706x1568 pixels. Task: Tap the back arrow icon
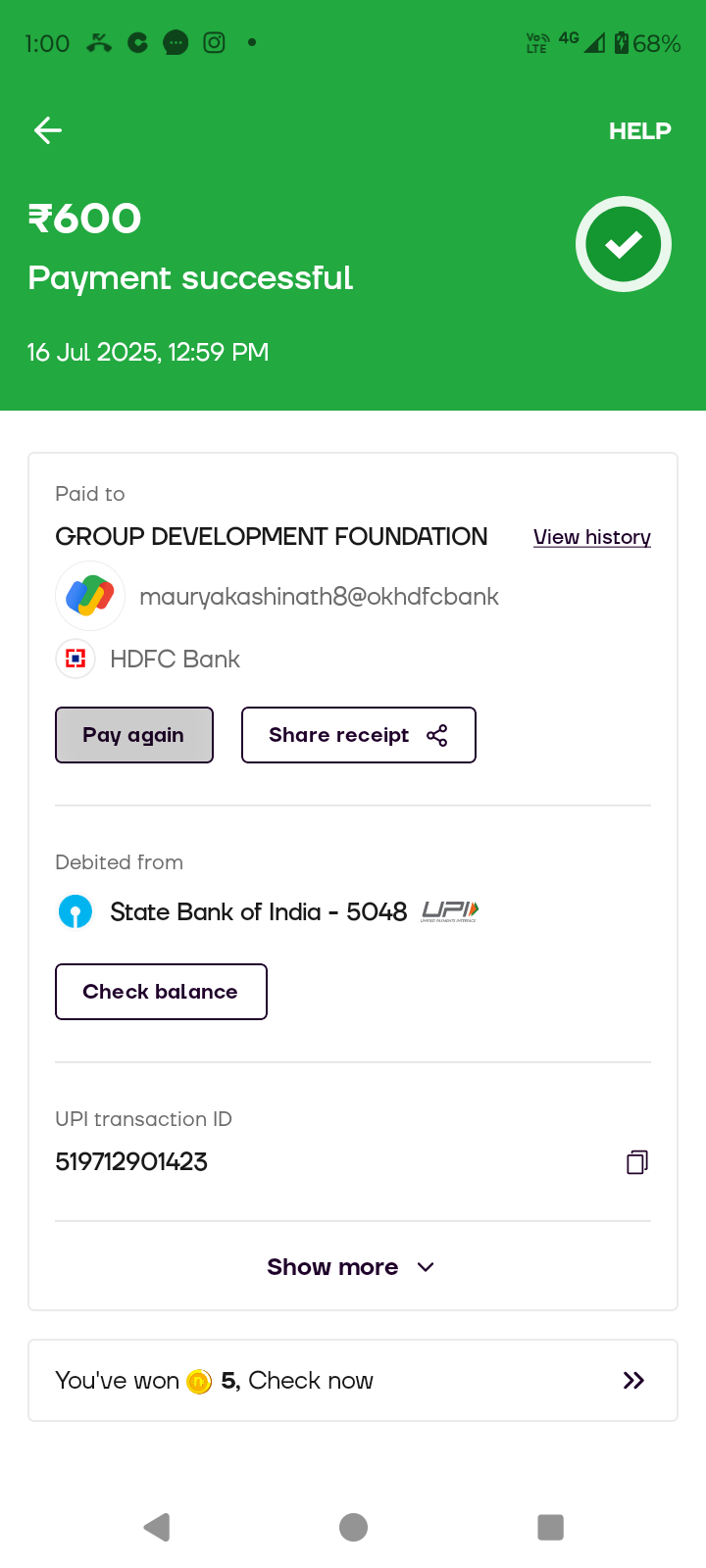tap(47, 130)
